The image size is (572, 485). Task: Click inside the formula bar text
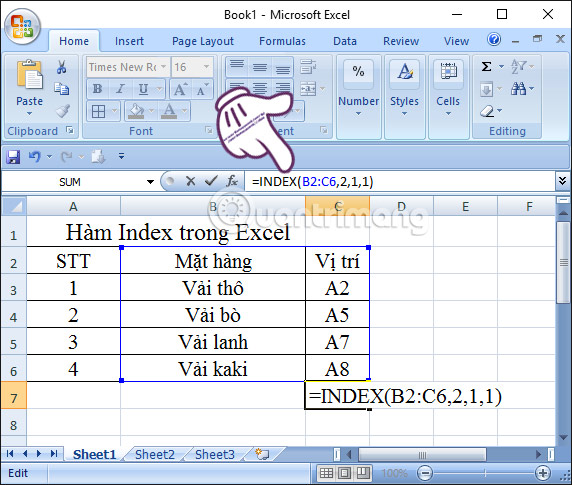[x=313, y=181]
